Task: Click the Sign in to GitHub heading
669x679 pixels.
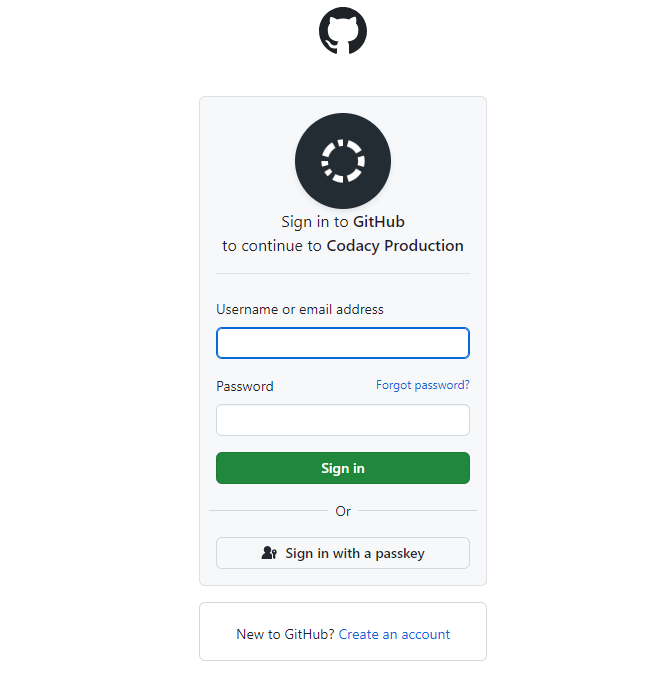Action: [343, 222]
